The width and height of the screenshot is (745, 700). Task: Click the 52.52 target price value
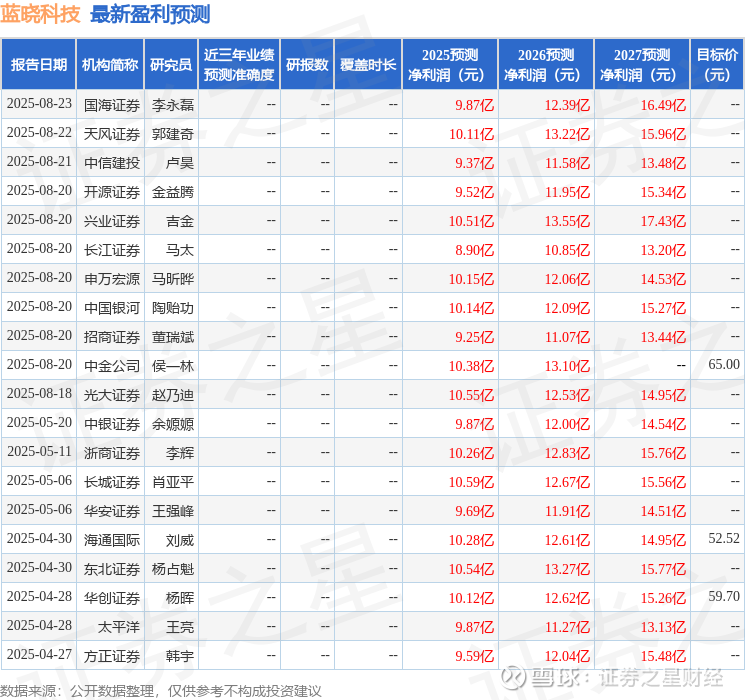pyautogui.click(x=724, y=538)
